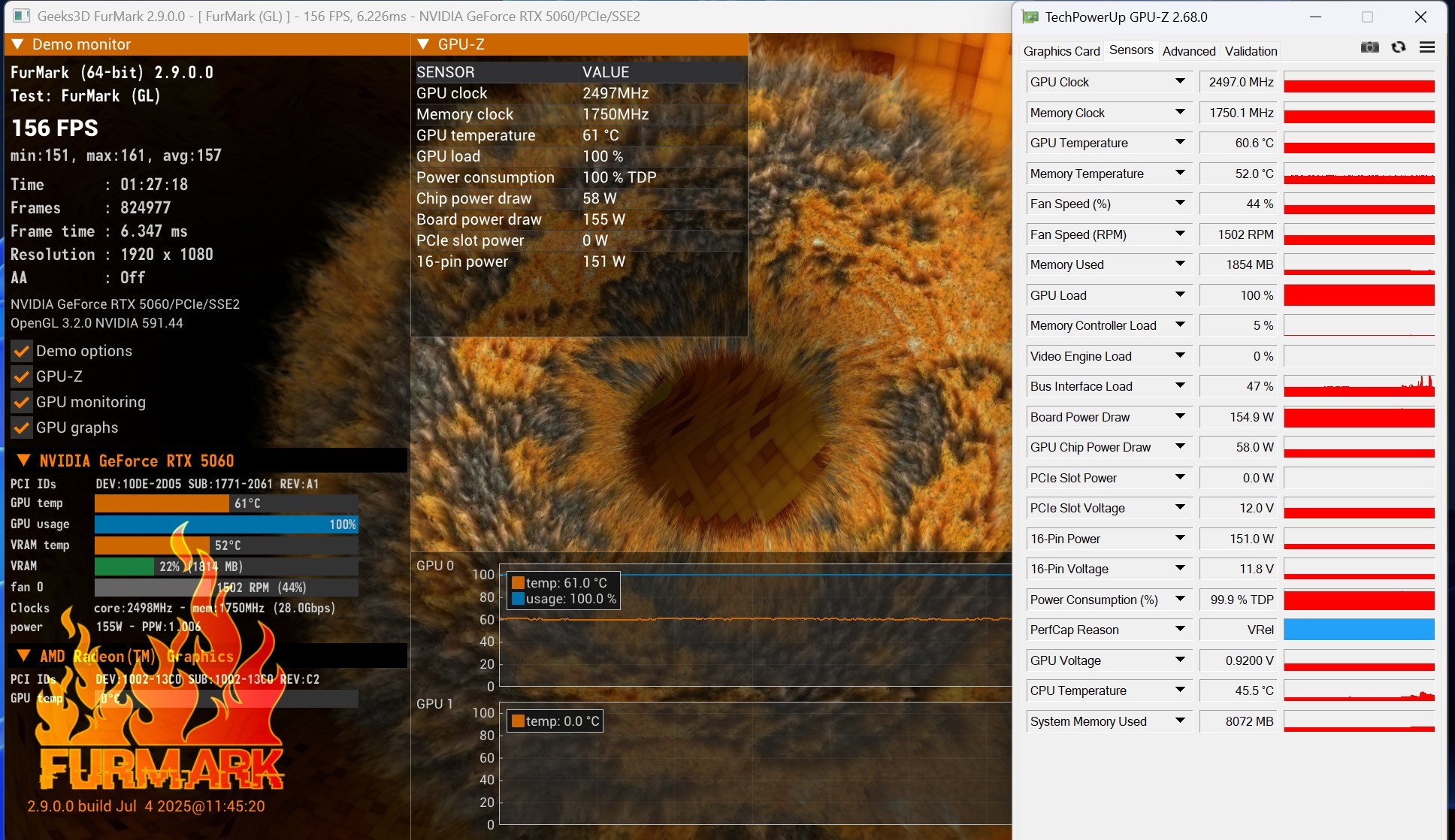Collapse the NVIDIA GeForce RTX 5060 section
Screen dimensions: 1455x840
tap(23, 461)
